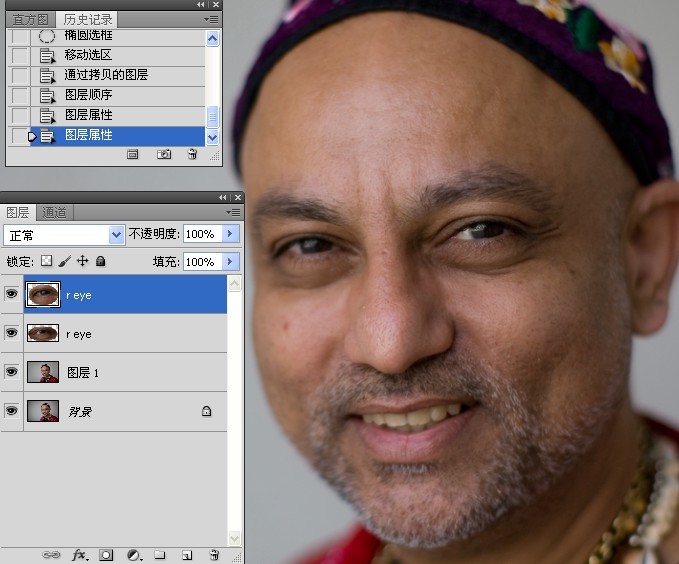679x564 pixels.
Task: Switch to the 通道 tab
Action: coord(54,213)
